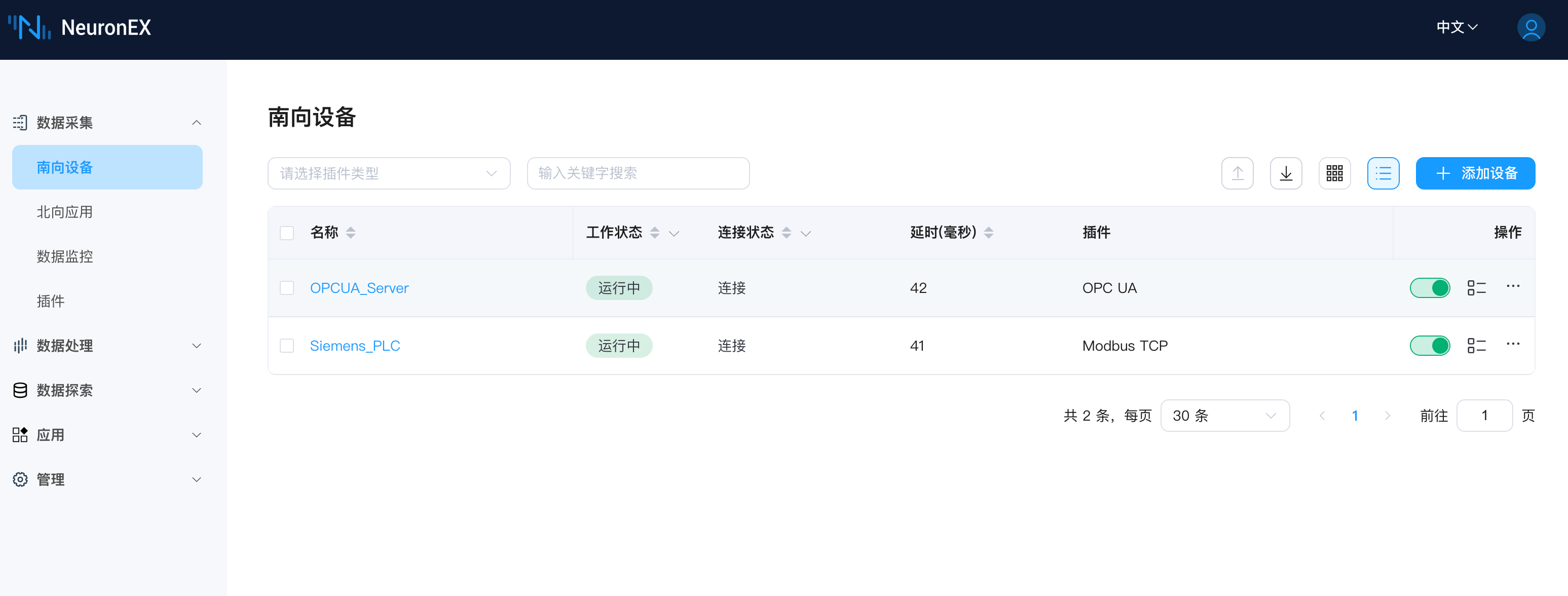Click the export download arrow icon
The height and width of the screenshot is (596, 1568).
[1286, 173]
